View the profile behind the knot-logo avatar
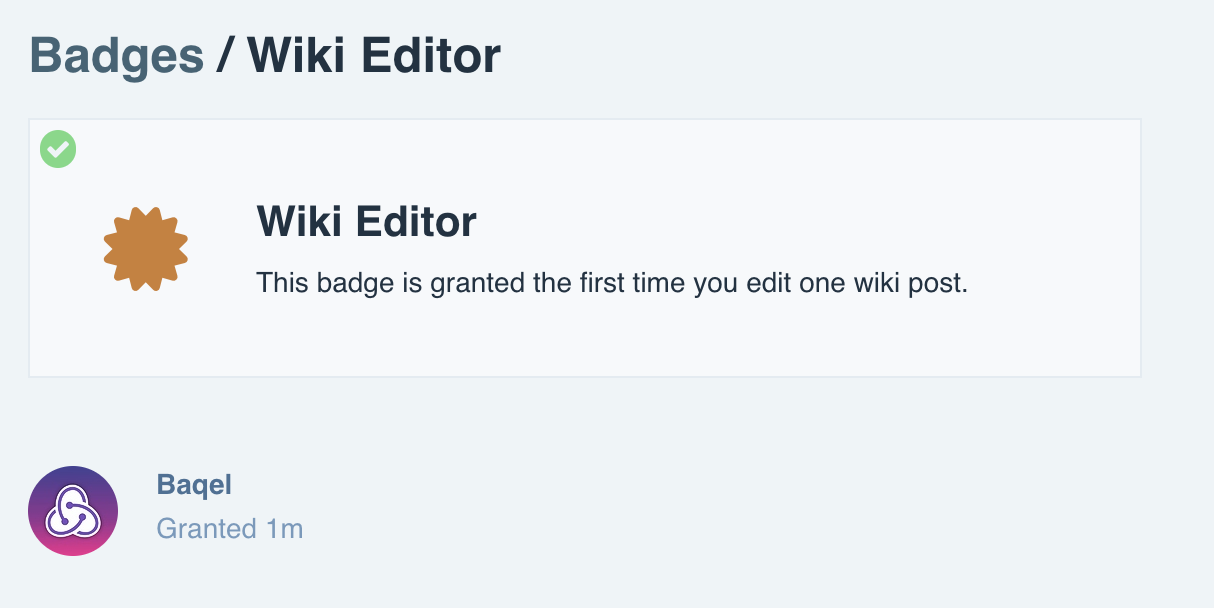Screen dimensions: 1214x608 click(73, 511)
